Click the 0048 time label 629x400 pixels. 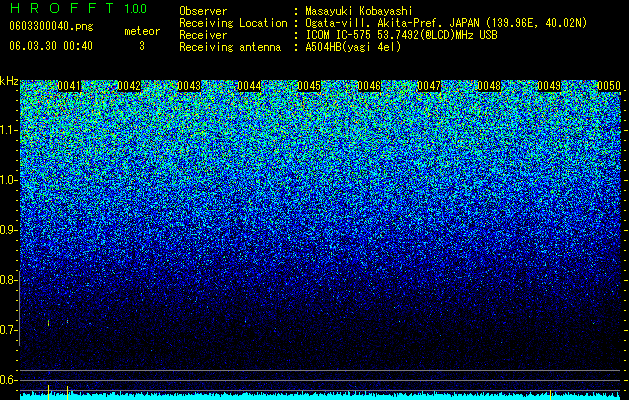tap(489, 86)
